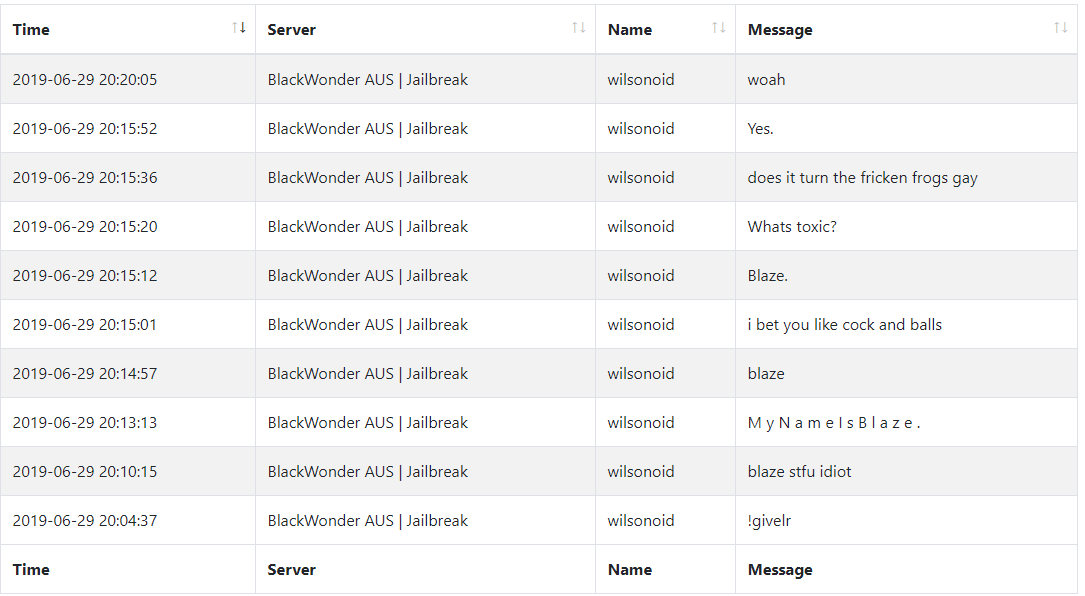Click the sort arrows in Server column
This screenshot has height=596, width=1085.
[578, 28]
